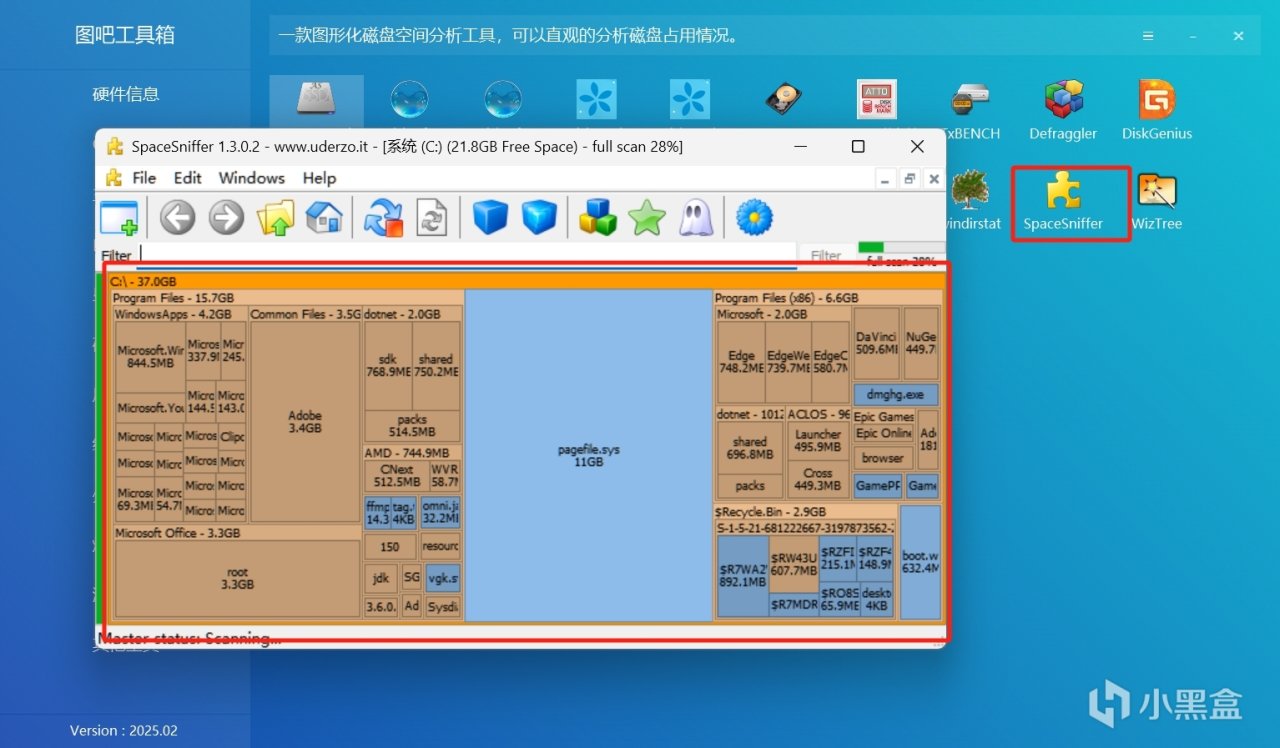Click the greyed Filter button

pyautogui.click(x=826, y=255)
